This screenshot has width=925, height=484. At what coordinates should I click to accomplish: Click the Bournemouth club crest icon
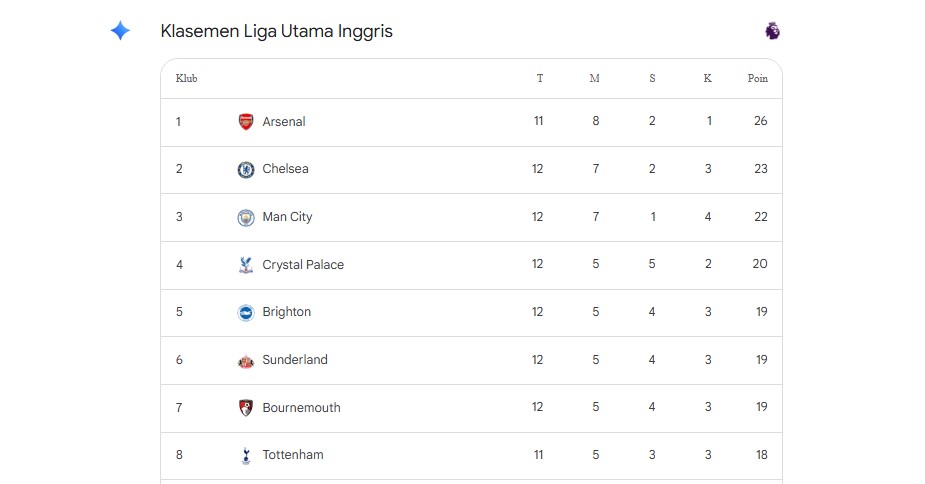[246, 408]
